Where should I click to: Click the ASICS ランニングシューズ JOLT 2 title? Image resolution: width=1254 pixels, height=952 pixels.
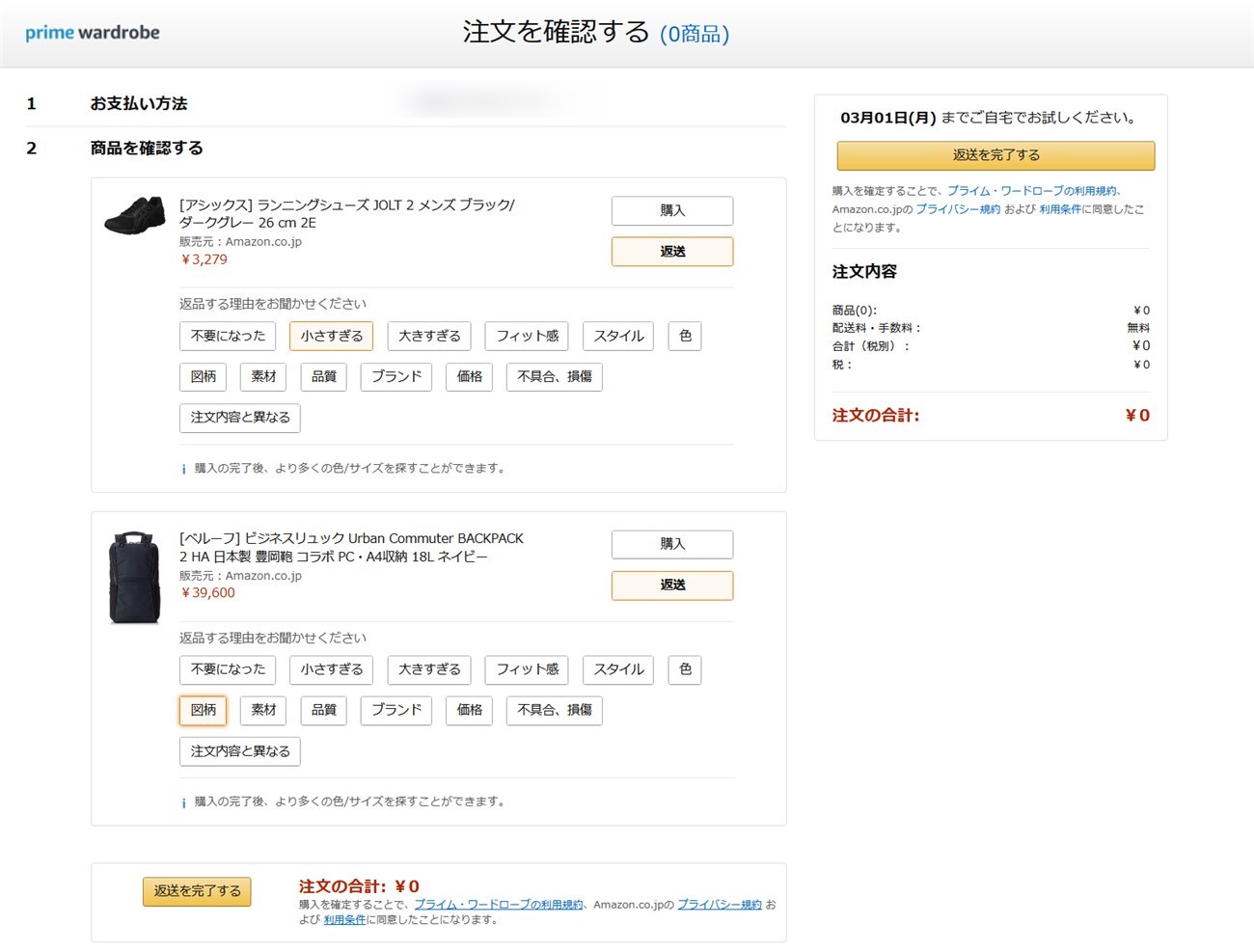[x=347, y=213]
